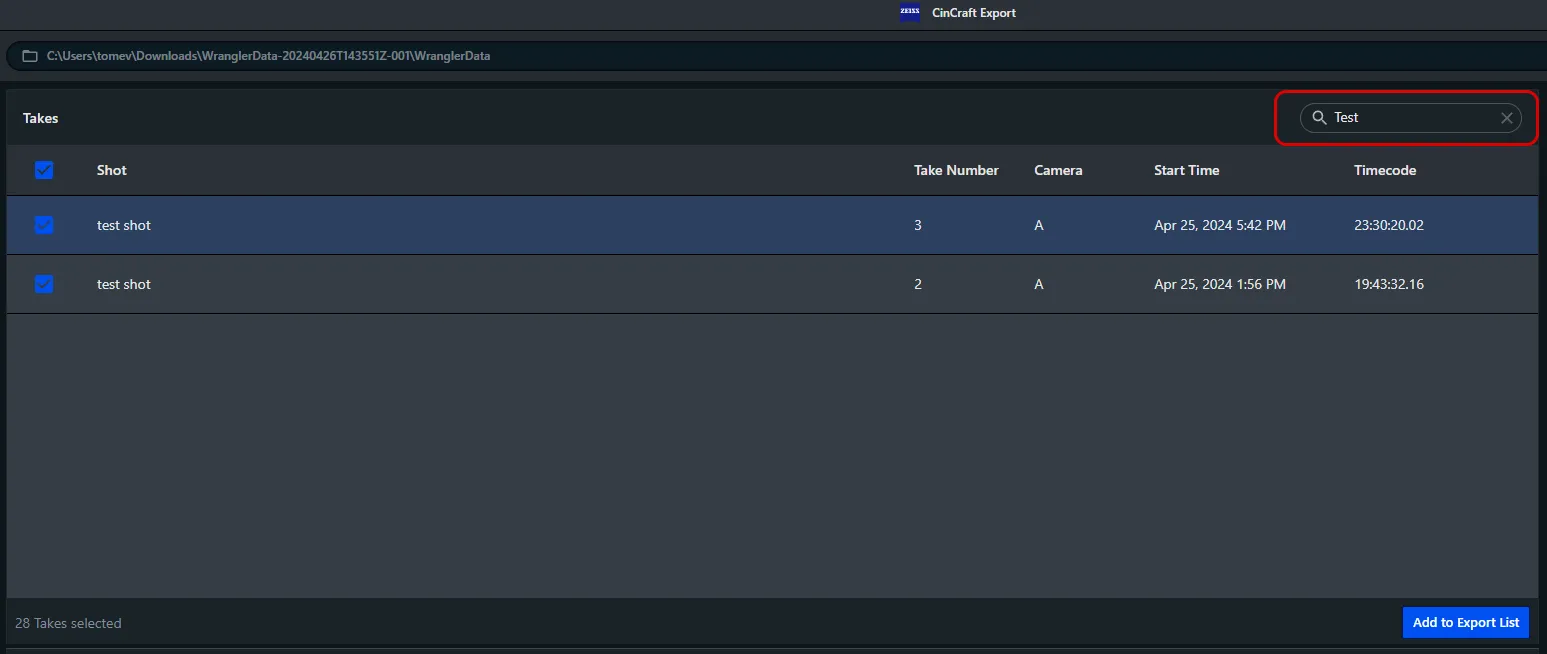Image resolution: width=1547 pixels, height=654 pixels.
Task: Clear the Test search with the X icon
Action: (1507, 118)
